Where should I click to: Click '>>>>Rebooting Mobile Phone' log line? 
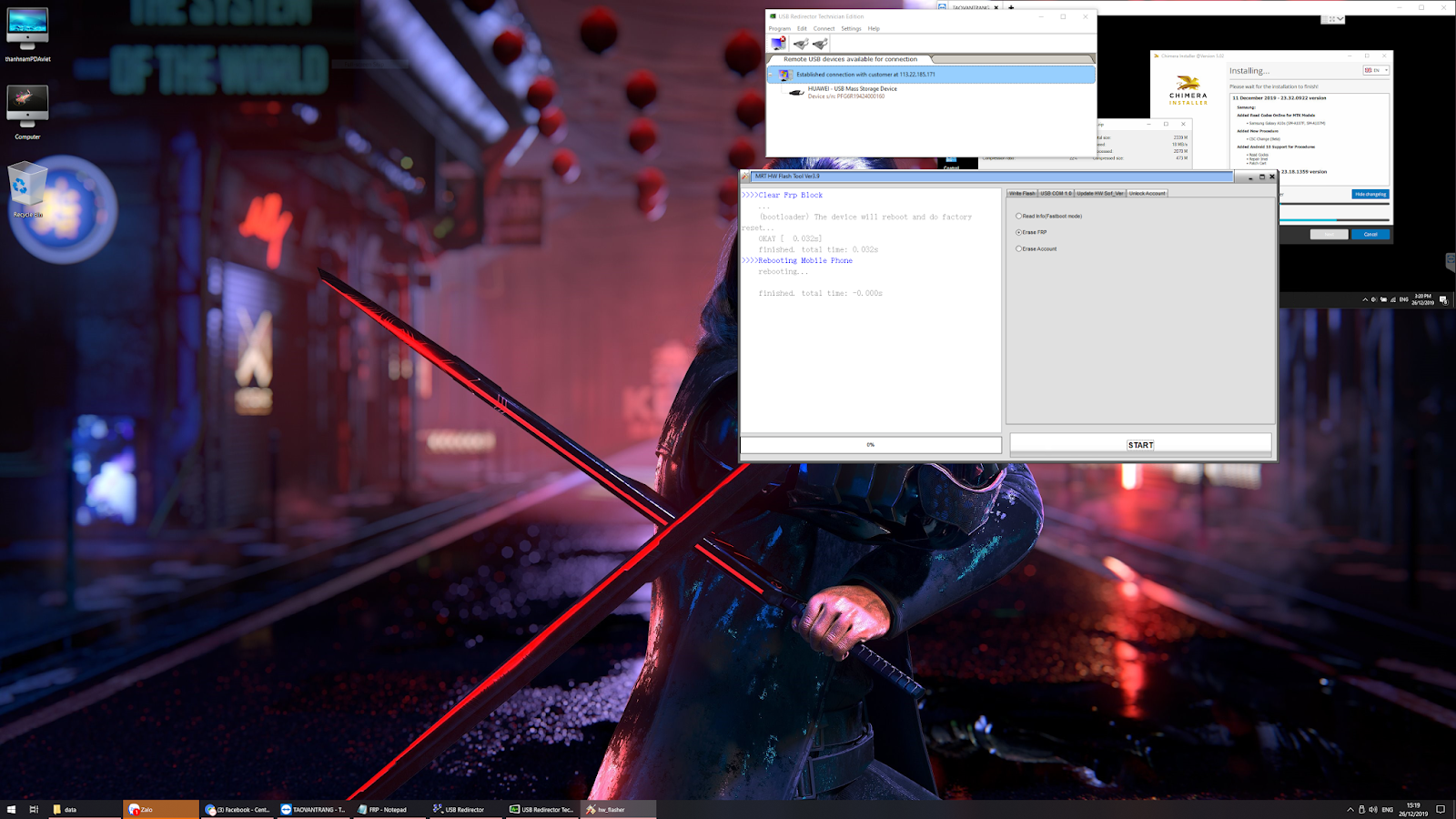(797, 260)
